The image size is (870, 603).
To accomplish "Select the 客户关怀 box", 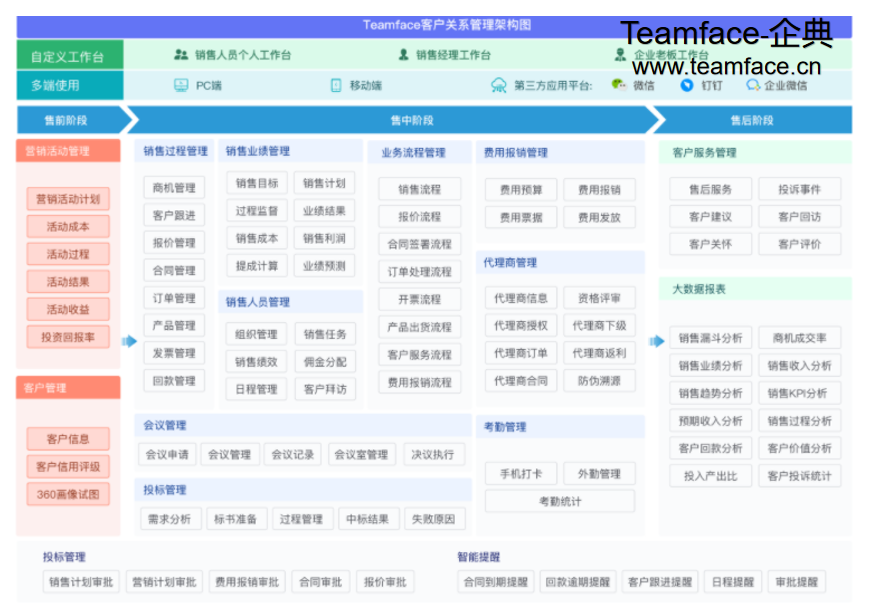I will 710,244.
